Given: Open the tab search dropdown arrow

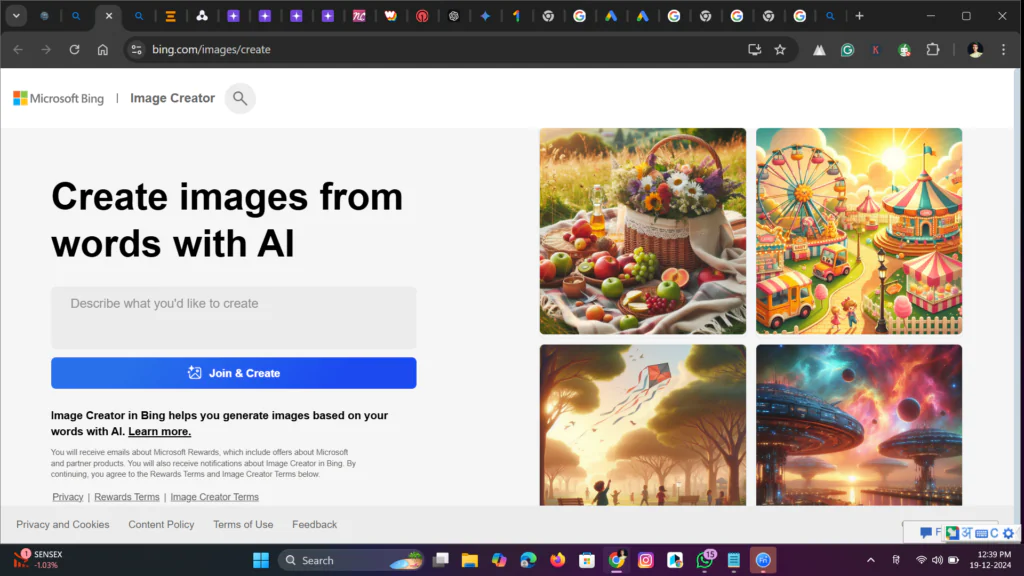Looking at the screenshot, I should click(x=16, y=16).
